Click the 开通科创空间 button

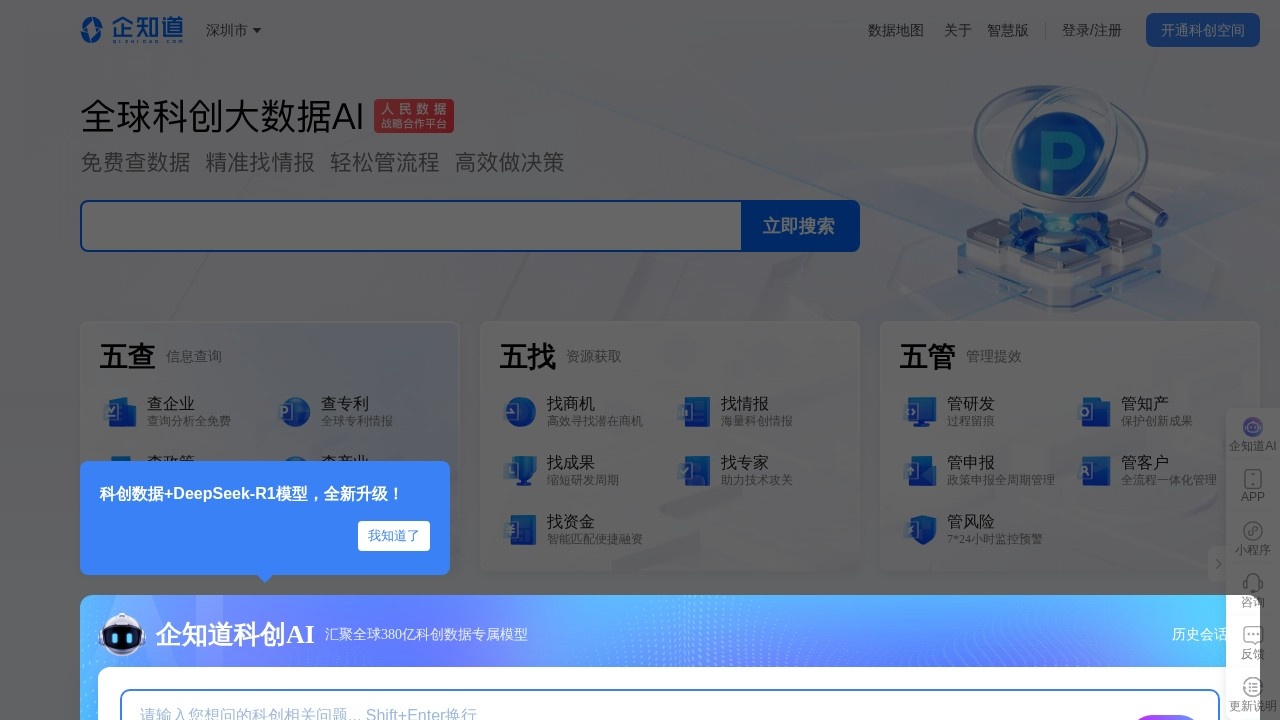coord(1202,30)
